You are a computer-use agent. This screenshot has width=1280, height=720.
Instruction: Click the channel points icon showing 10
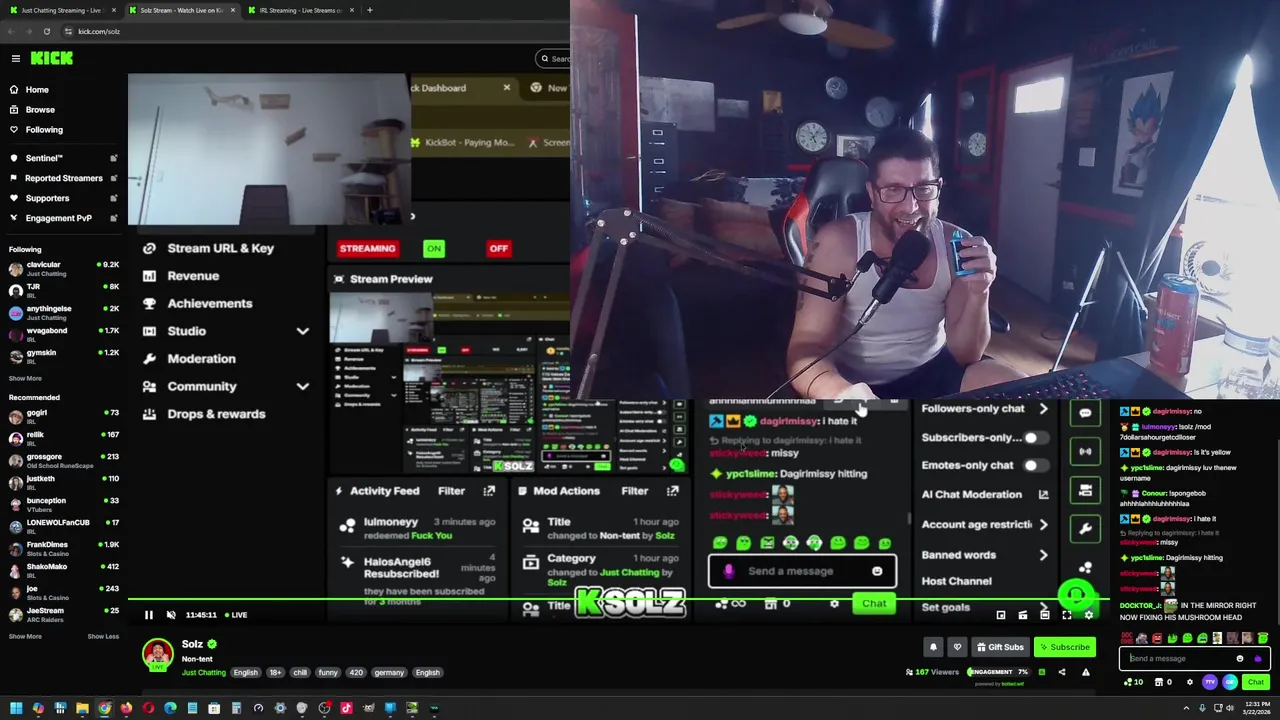[x=1133, y=682]
